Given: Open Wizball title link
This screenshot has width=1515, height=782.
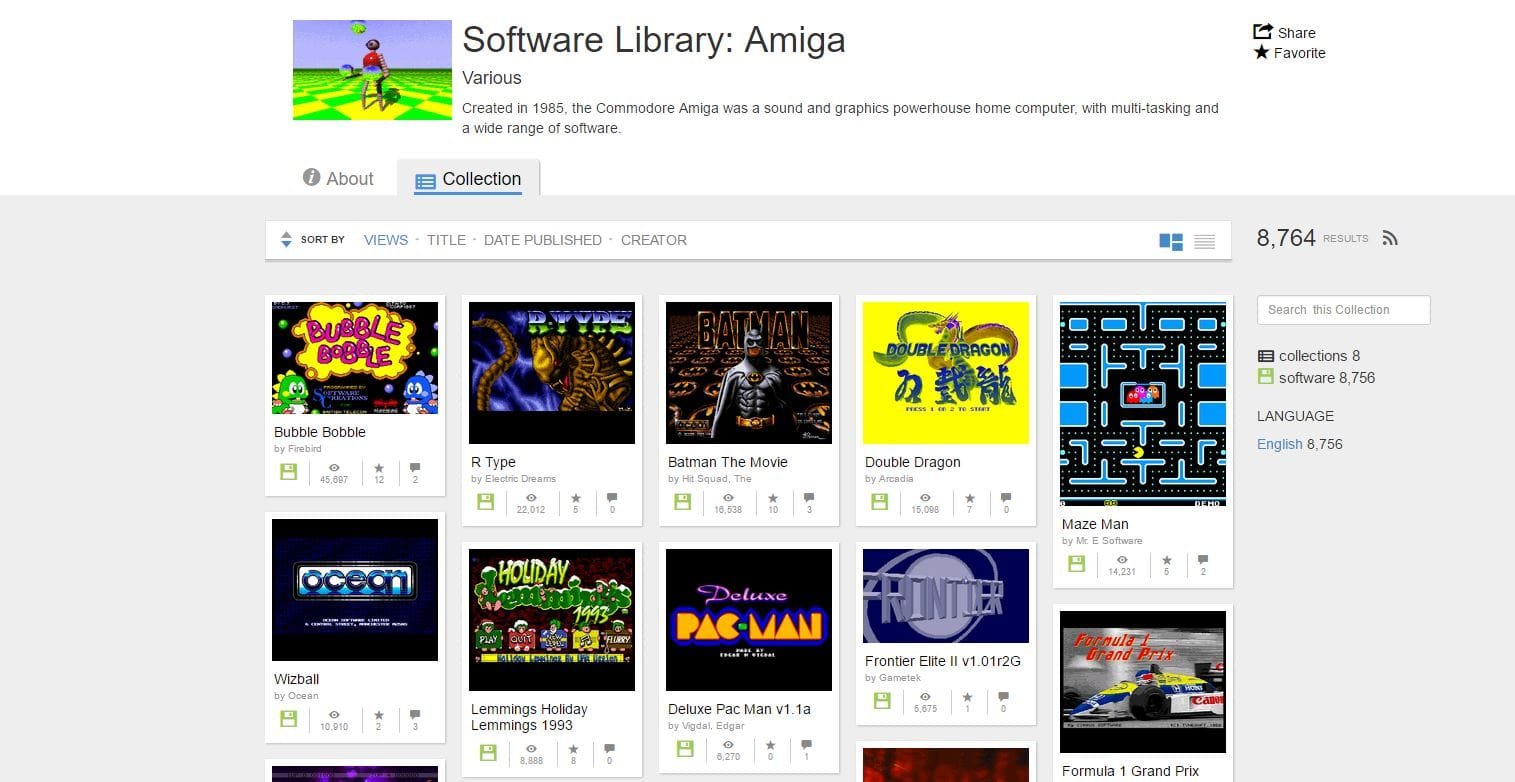Looking at the screenshot, I should (x=297, y=679).
